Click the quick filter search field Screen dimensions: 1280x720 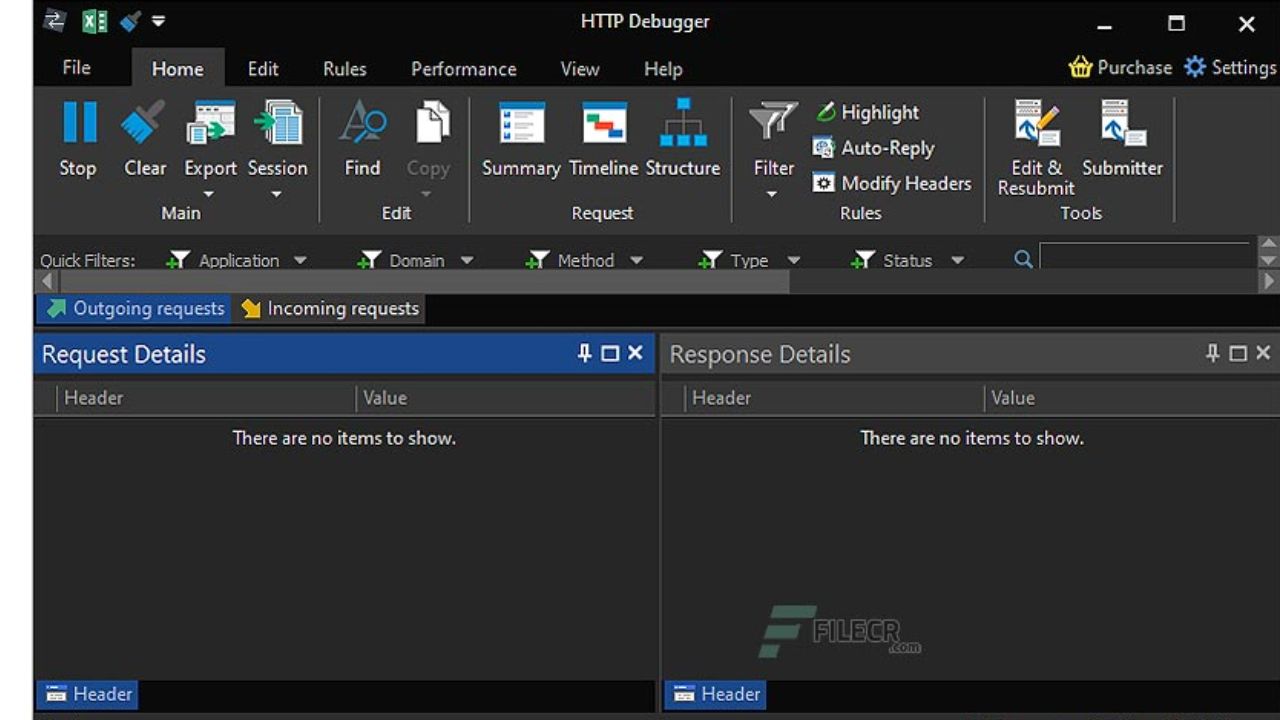(1145, 257)
